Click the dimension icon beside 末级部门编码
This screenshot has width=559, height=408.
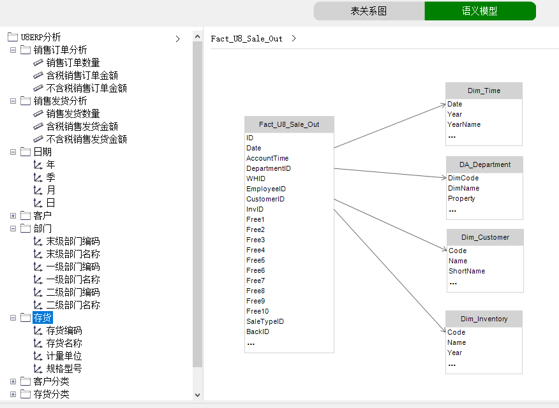[38, 241]
